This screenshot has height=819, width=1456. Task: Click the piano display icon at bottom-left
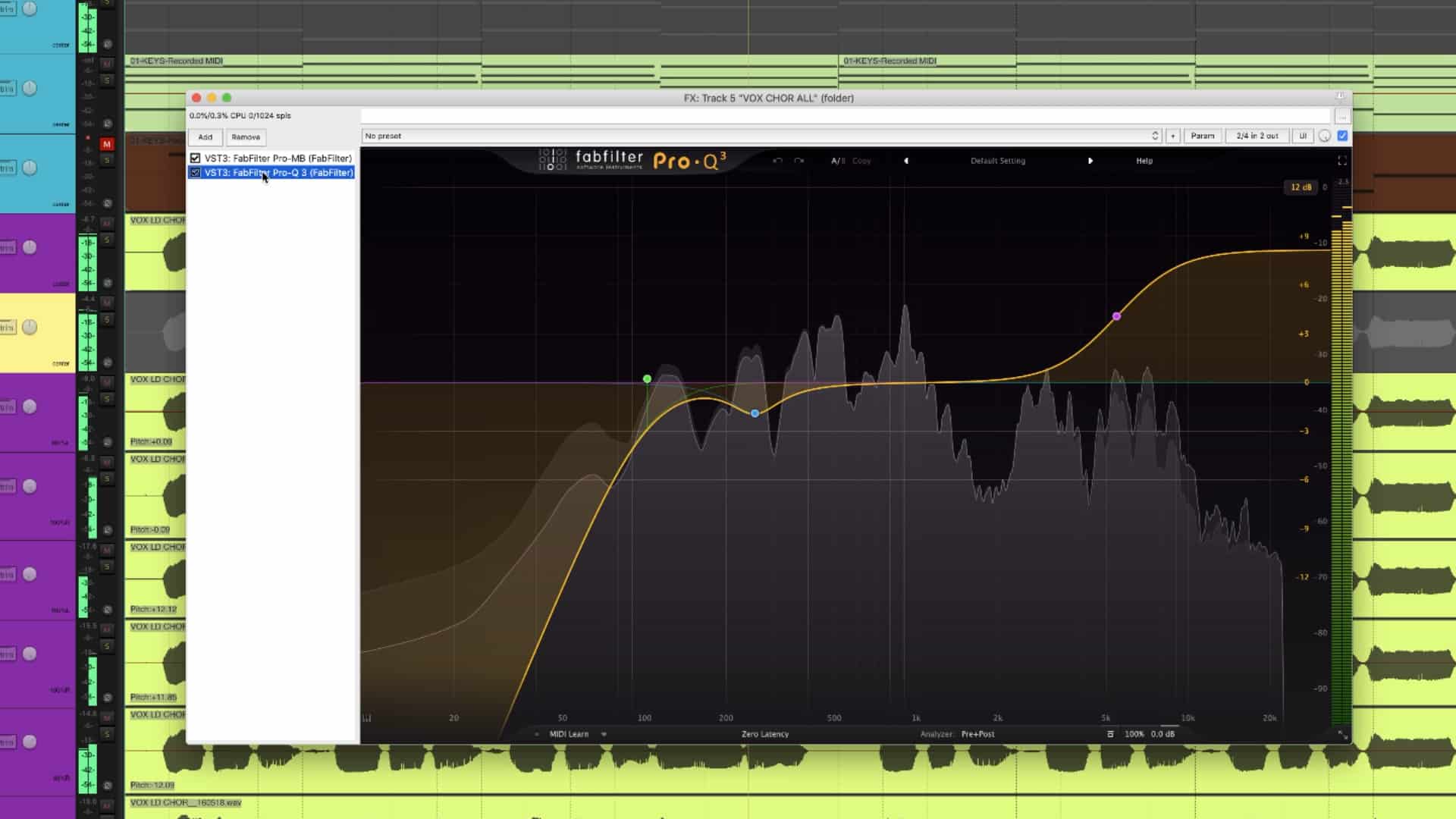(367, 717)
